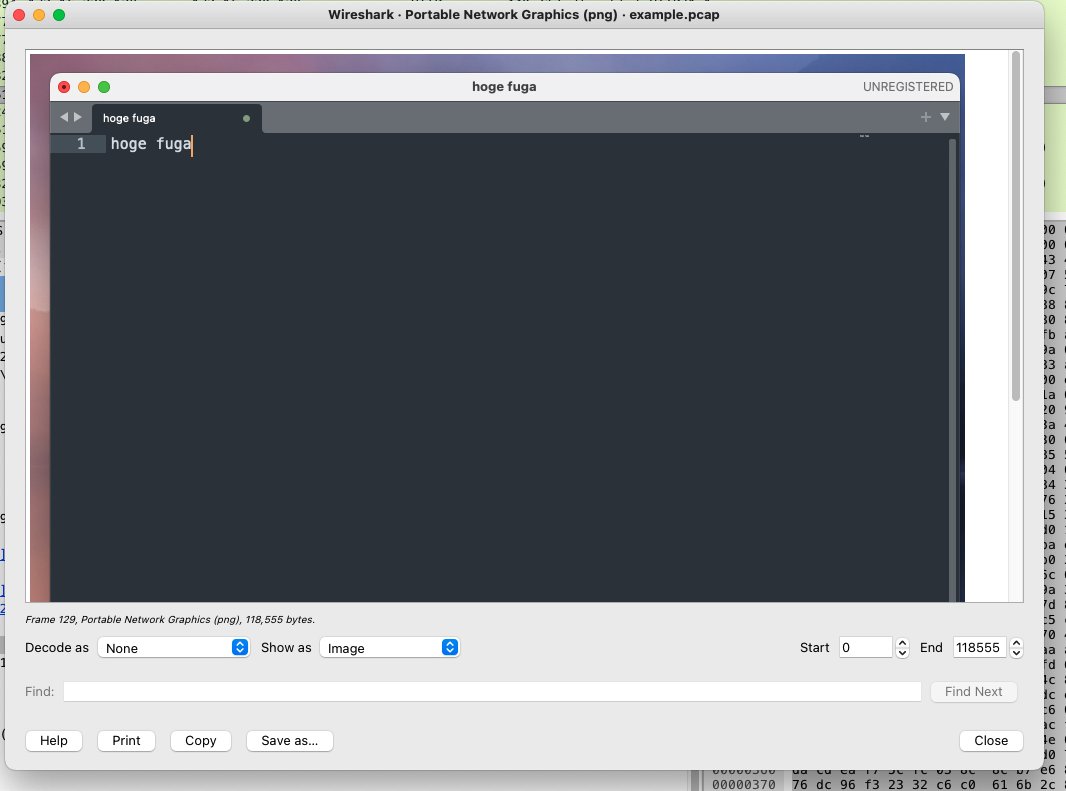This screenshot has height=791, width=1066.
Task: Click the Print button
Action: (126, 741)
